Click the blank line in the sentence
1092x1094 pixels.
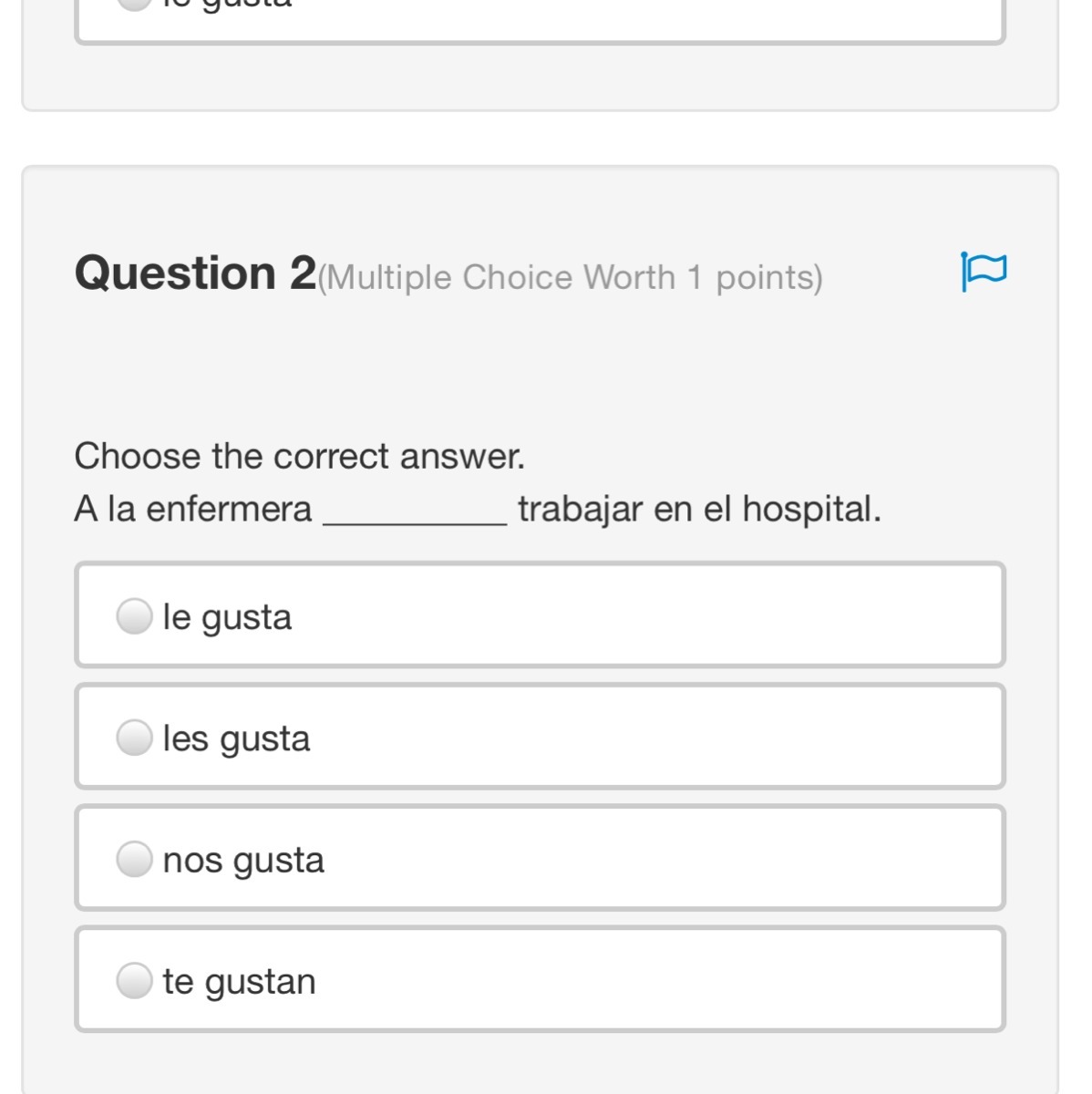click(x=415, y=512)
